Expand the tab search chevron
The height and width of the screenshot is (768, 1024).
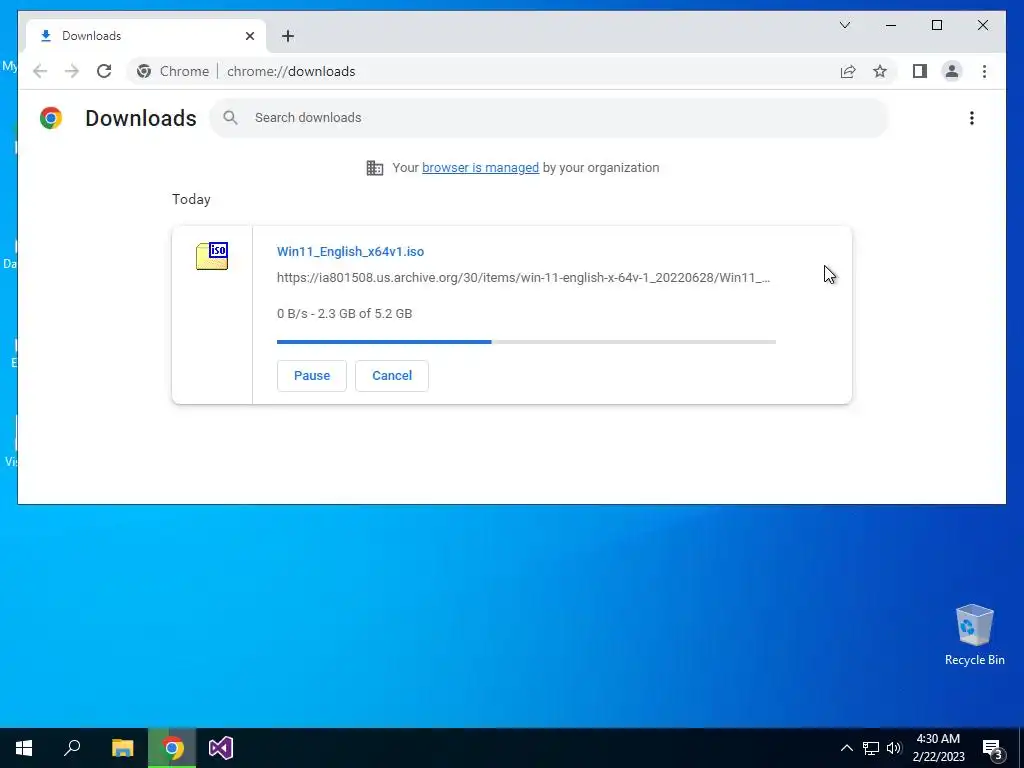pyautogui.click(x=844, y=25)
